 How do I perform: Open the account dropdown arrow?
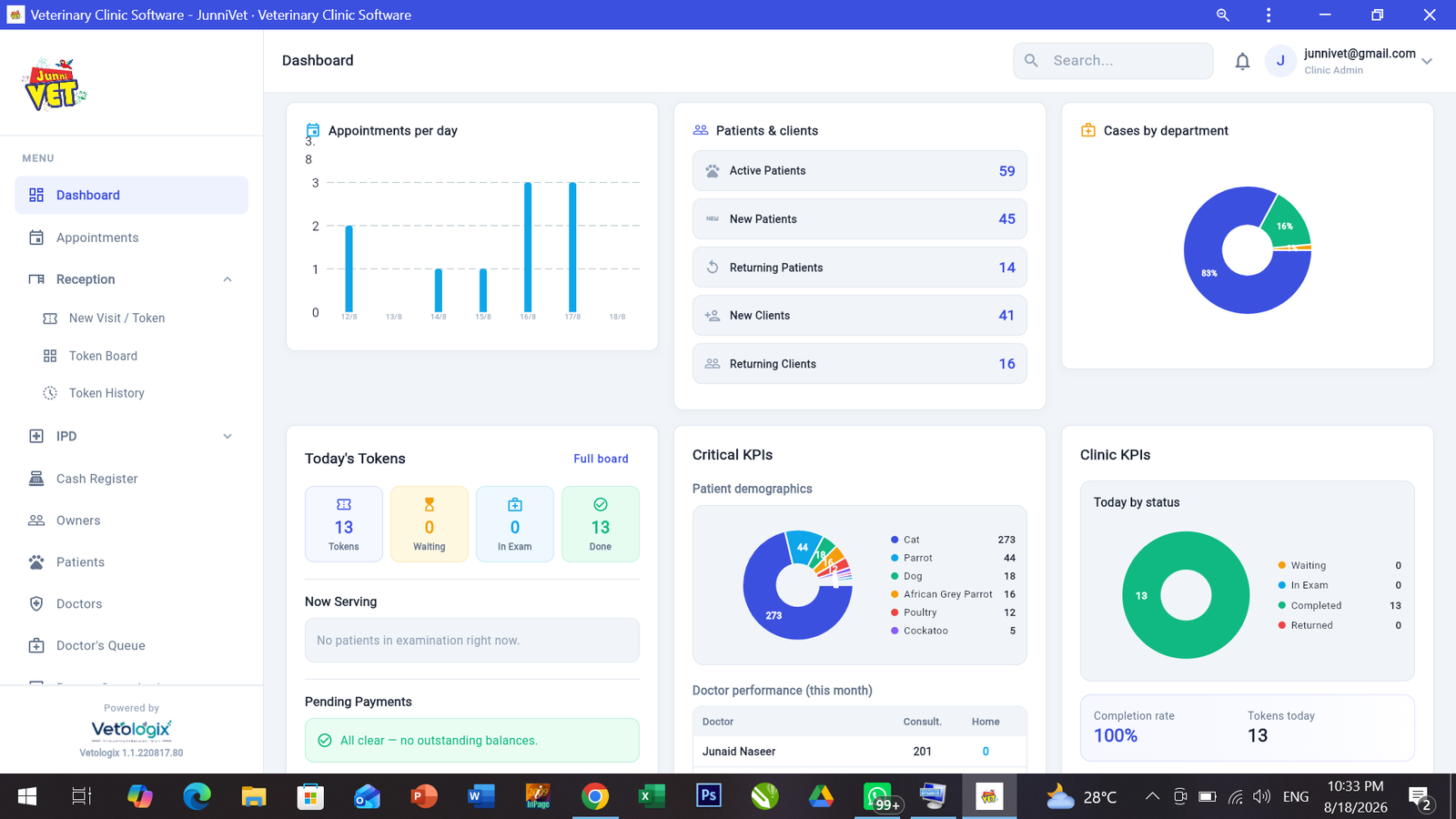tap(1427, 61)
